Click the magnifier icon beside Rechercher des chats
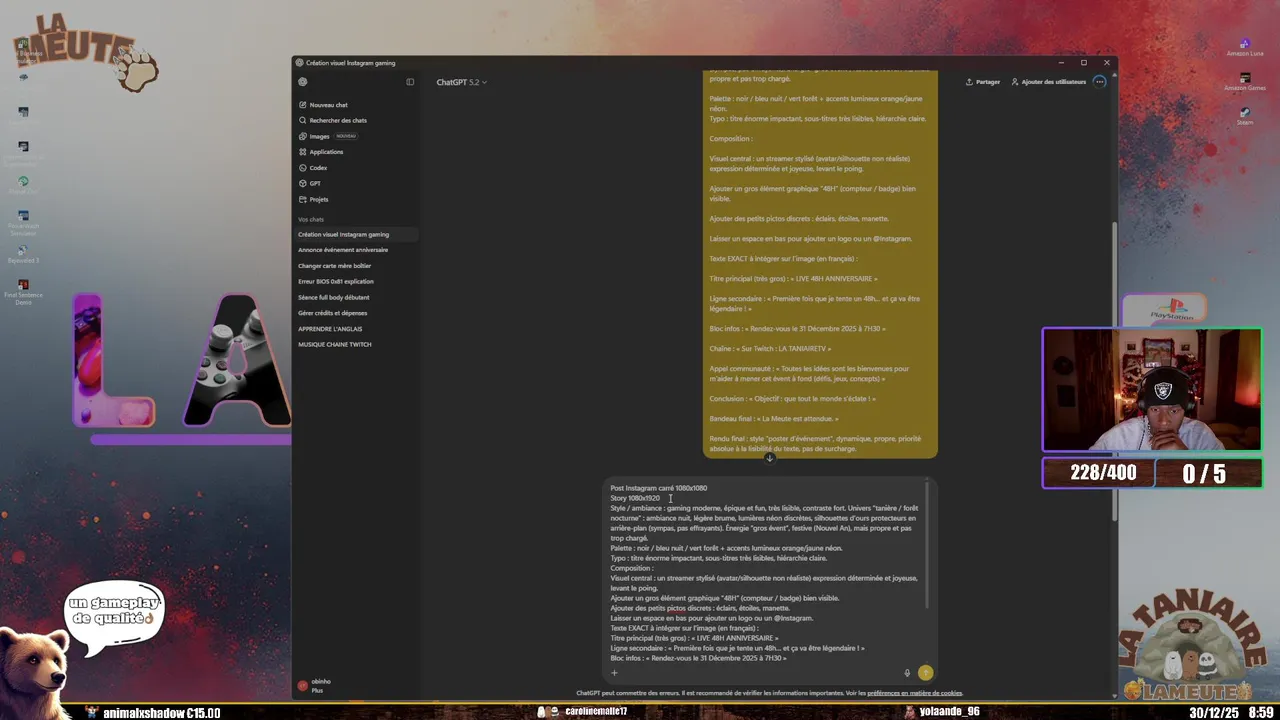Image resolution: width=1280 pixels, height=720 pixels. 302,120
